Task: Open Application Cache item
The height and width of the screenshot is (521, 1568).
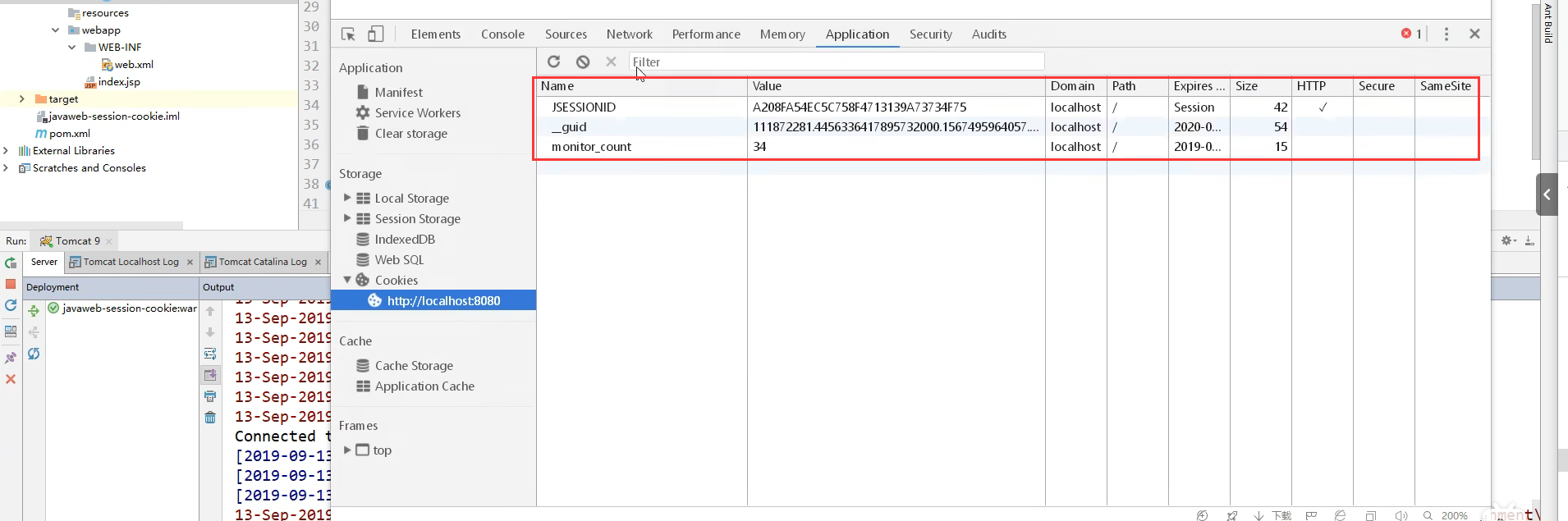Action: [424, 386]
